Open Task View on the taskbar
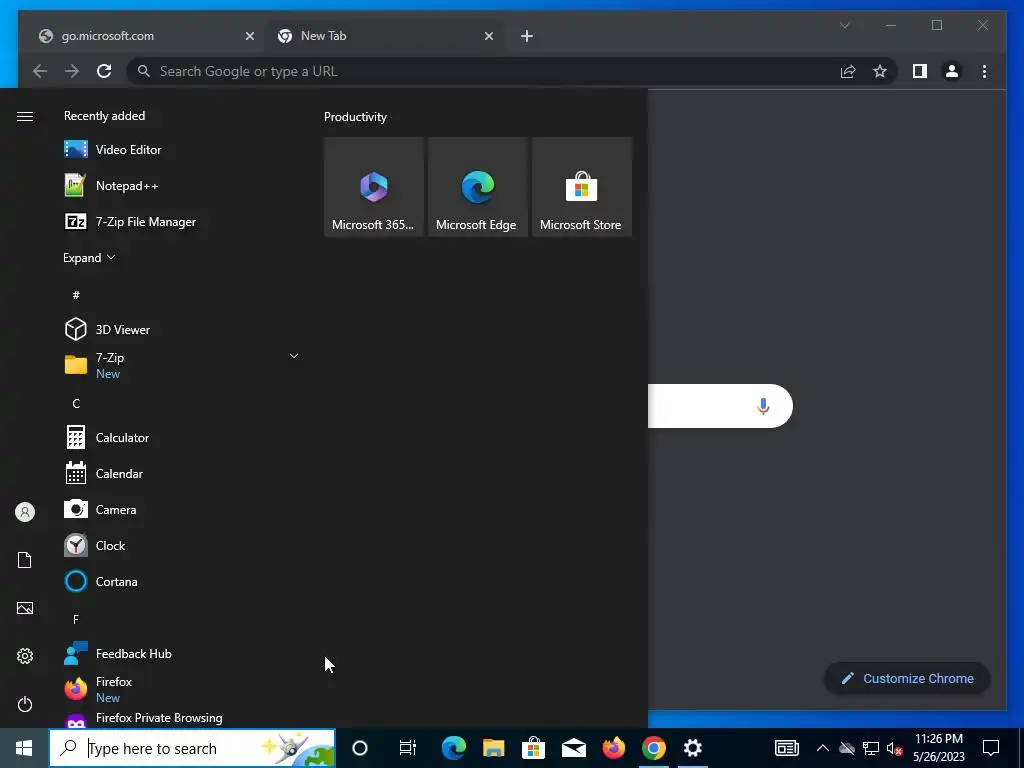1024x768 pixels. click(408, 748)
